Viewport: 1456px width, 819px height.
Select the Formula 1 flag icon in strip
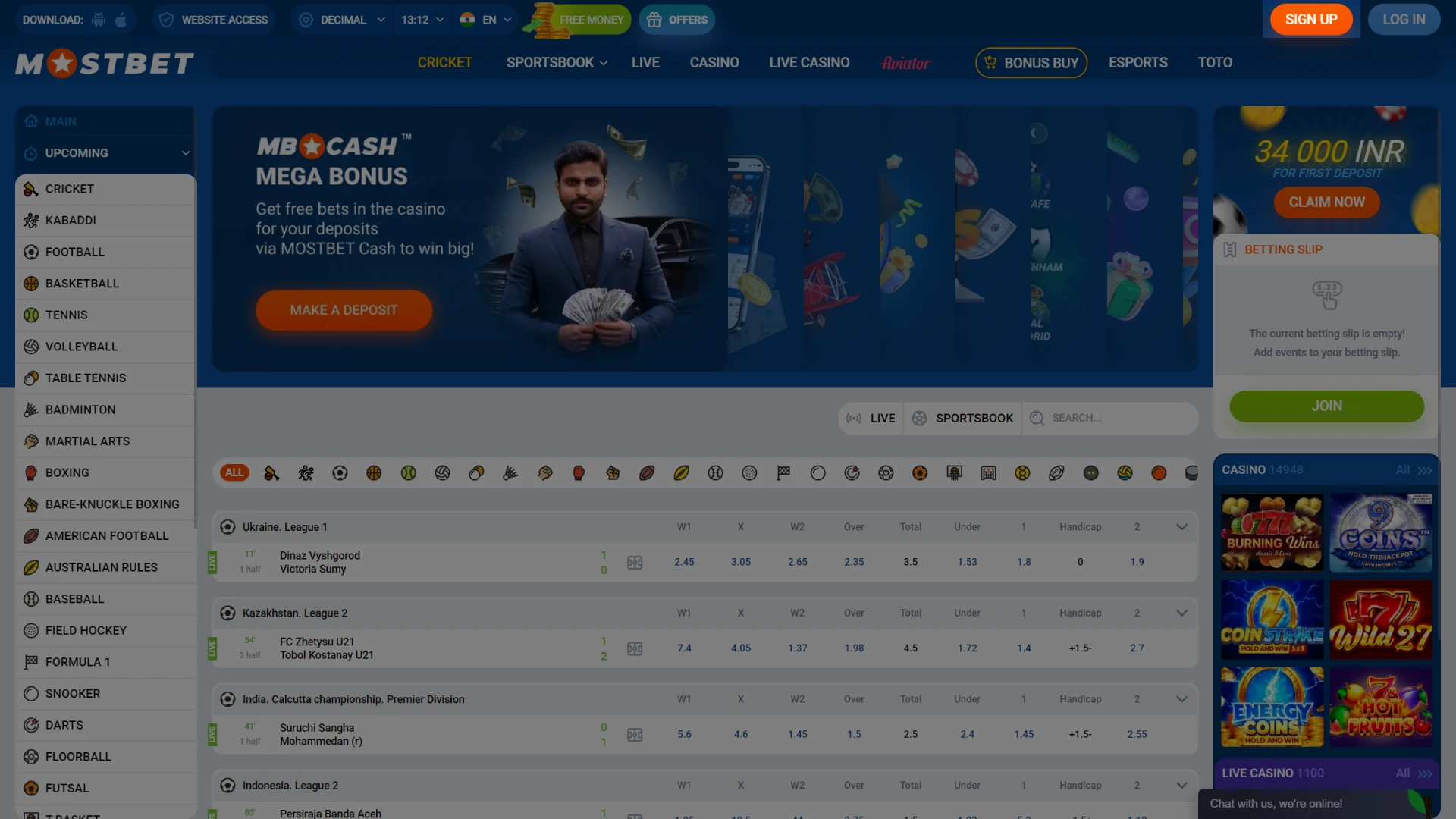point(783,473)
